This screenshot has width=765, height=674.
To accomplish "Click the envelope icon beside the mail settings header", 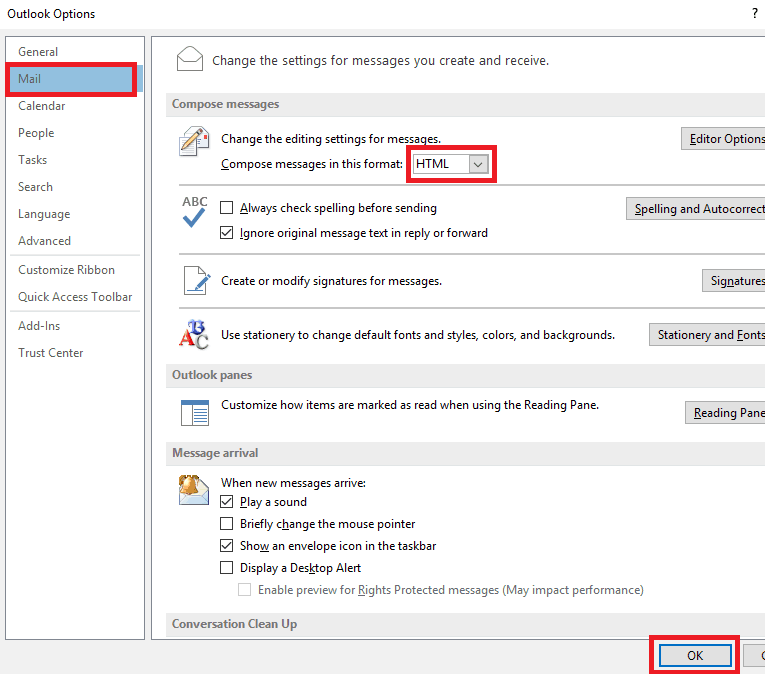I will [190, 59].
